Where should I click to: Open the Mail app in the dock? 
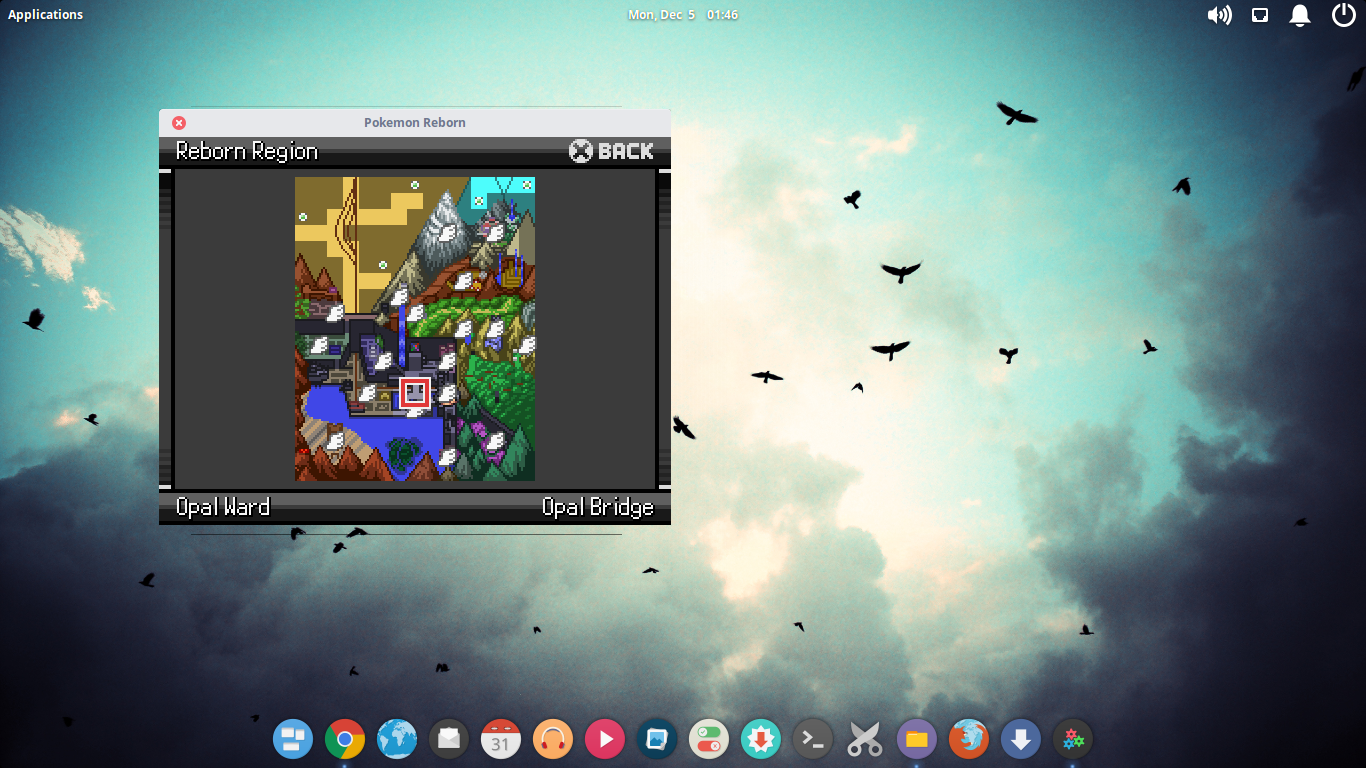click(449, 740)
